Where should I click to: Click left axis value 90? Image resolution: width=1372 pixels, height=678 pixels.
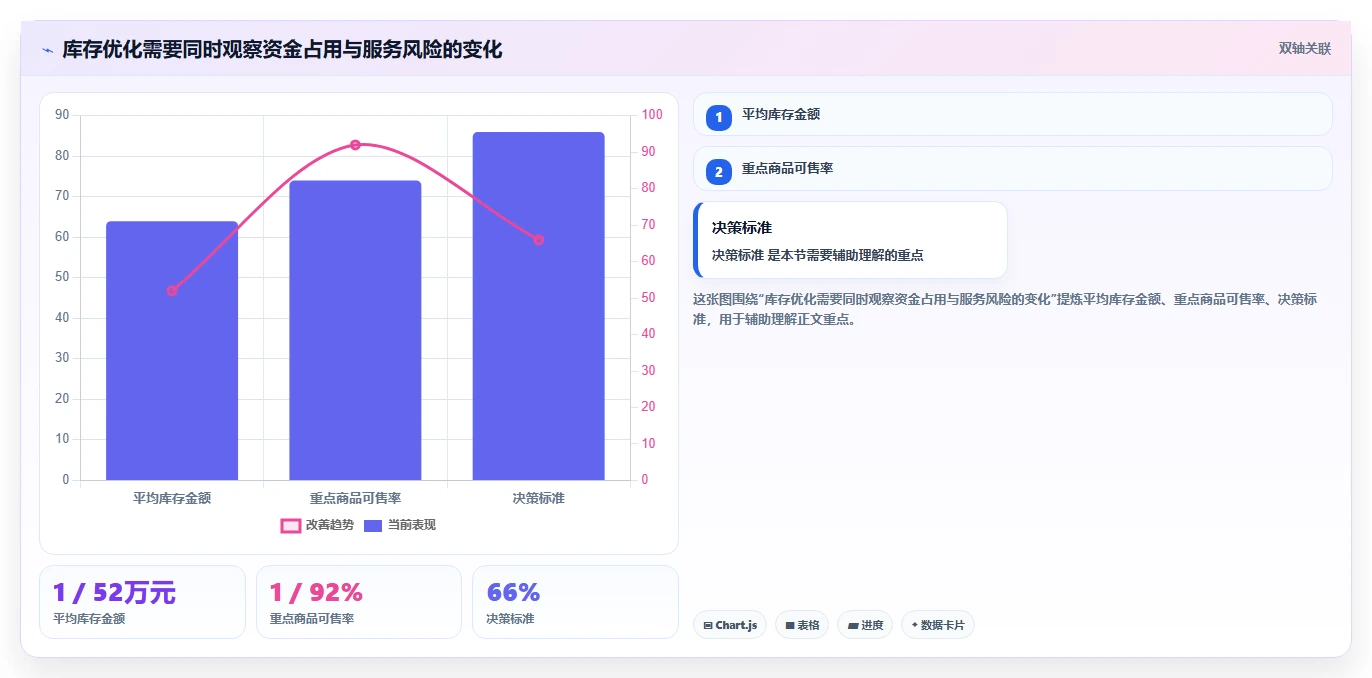(63, 115)
